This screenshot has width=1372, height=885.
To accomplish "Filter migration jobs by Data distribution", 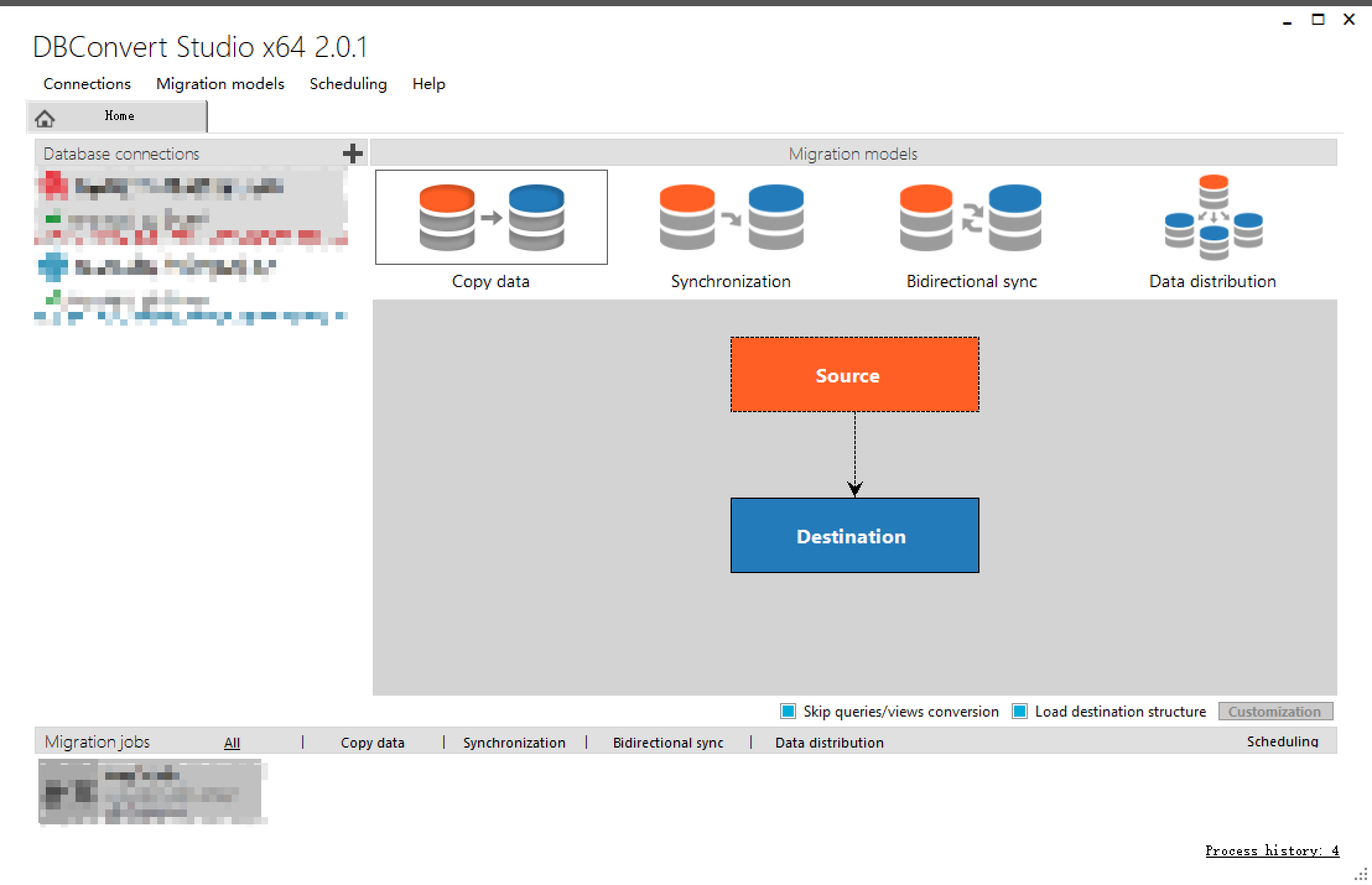I will [x=830, y=743].
